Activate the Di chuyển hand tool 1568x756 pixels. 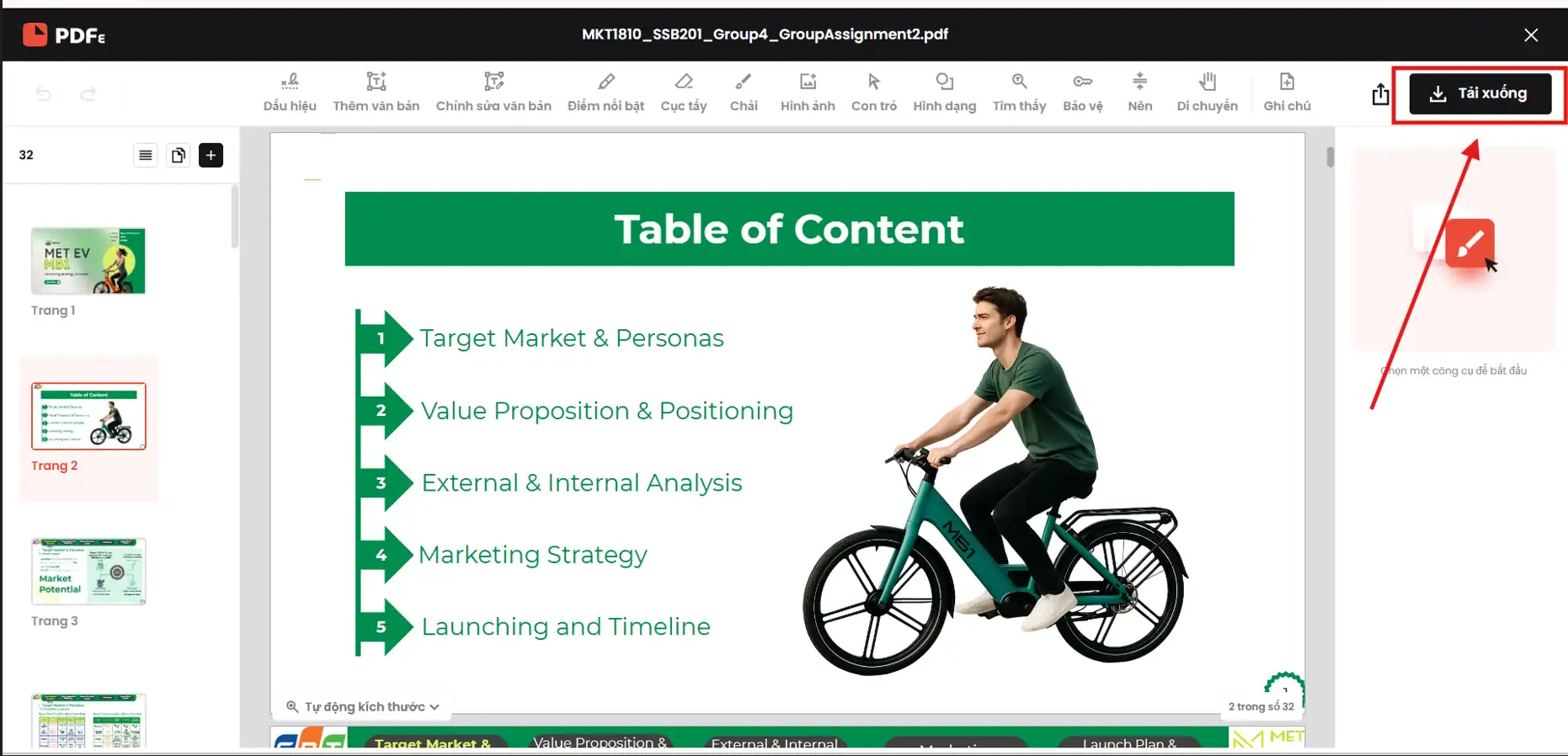pos(1208,93)
